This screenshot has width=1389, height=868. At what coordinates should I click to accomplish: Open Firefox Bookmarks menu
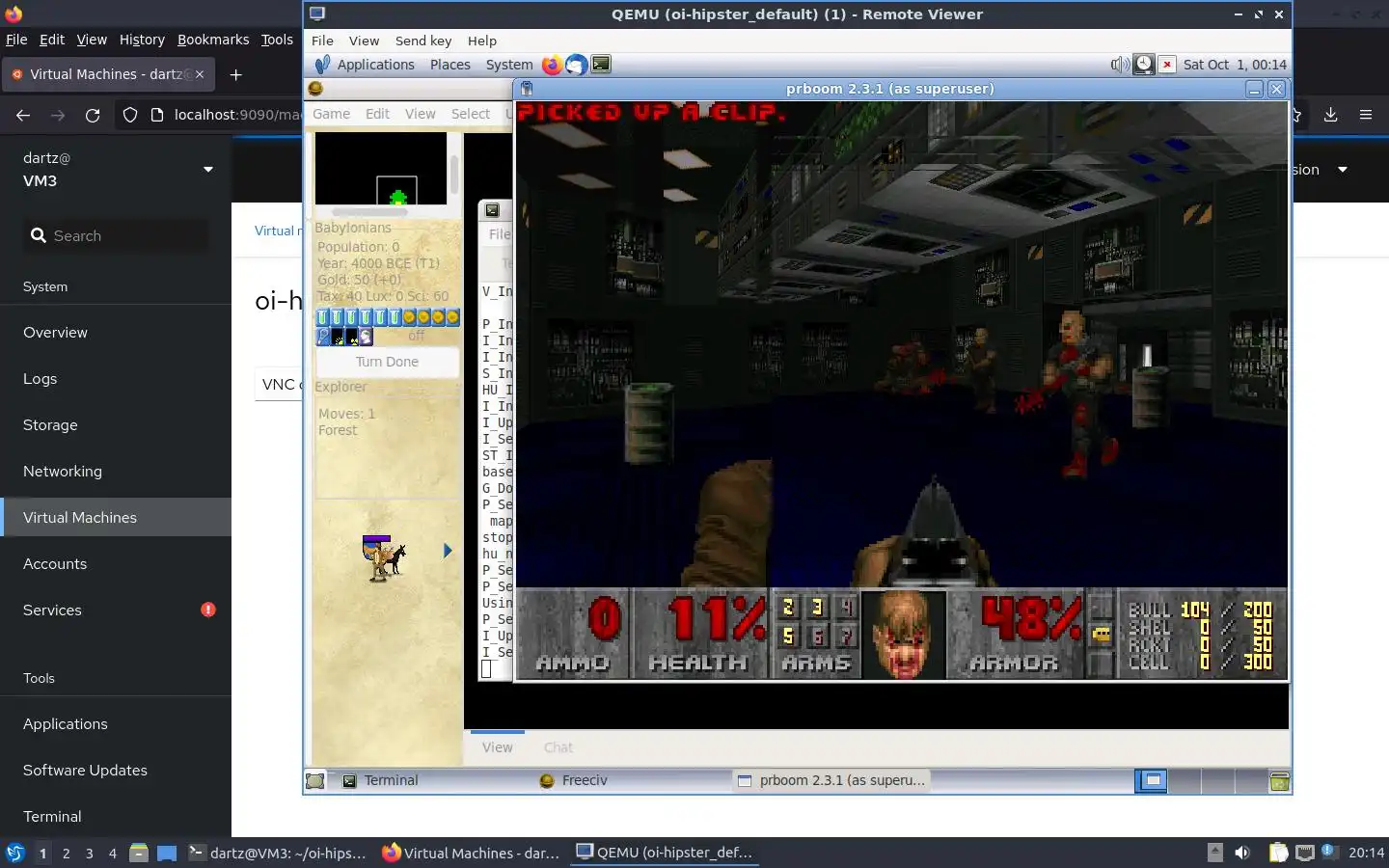click(213, 40)
